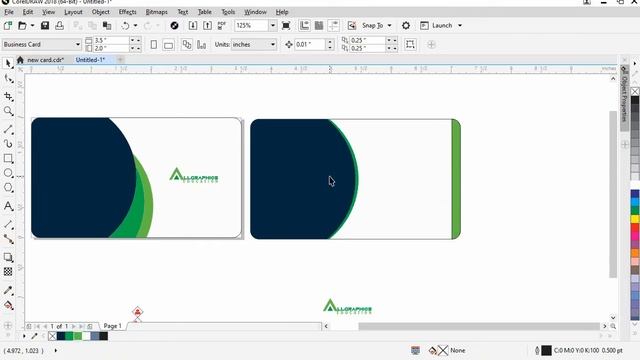This screenshot has width=640, height=360.
Task: Switch to the new card.cdr tab
Action: click(x=45, y=60)
